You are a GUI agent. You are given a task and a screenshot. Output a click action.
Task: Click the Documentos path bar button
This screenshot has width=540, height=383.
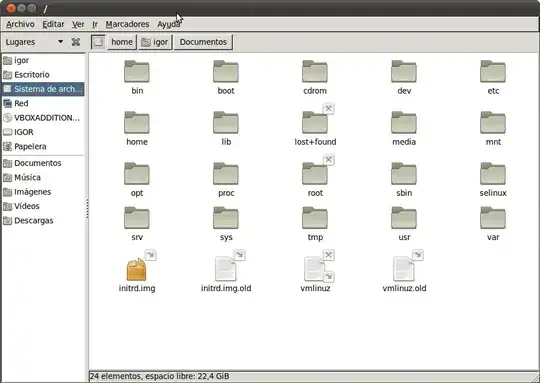[x=203, y=42]
